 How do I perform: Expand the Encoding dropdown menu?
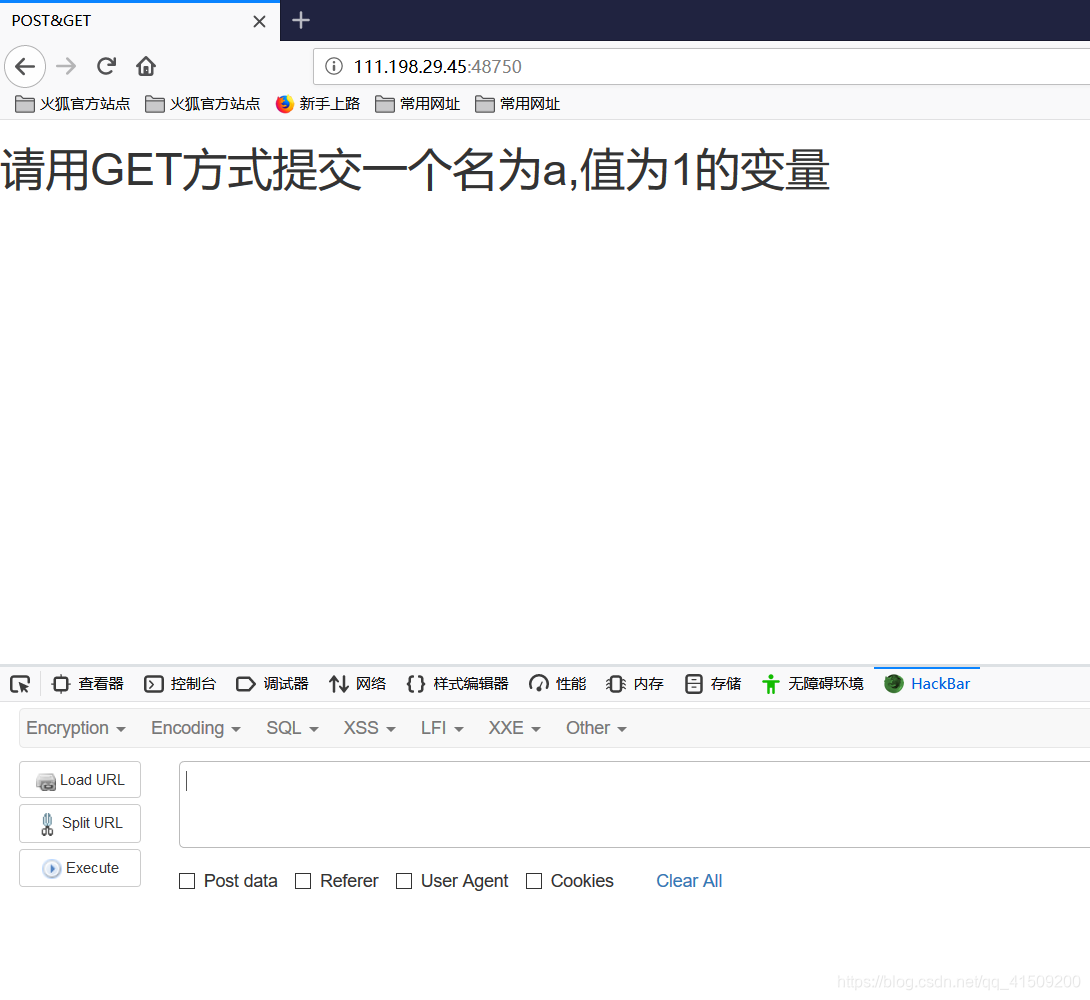tap(196, 728)
